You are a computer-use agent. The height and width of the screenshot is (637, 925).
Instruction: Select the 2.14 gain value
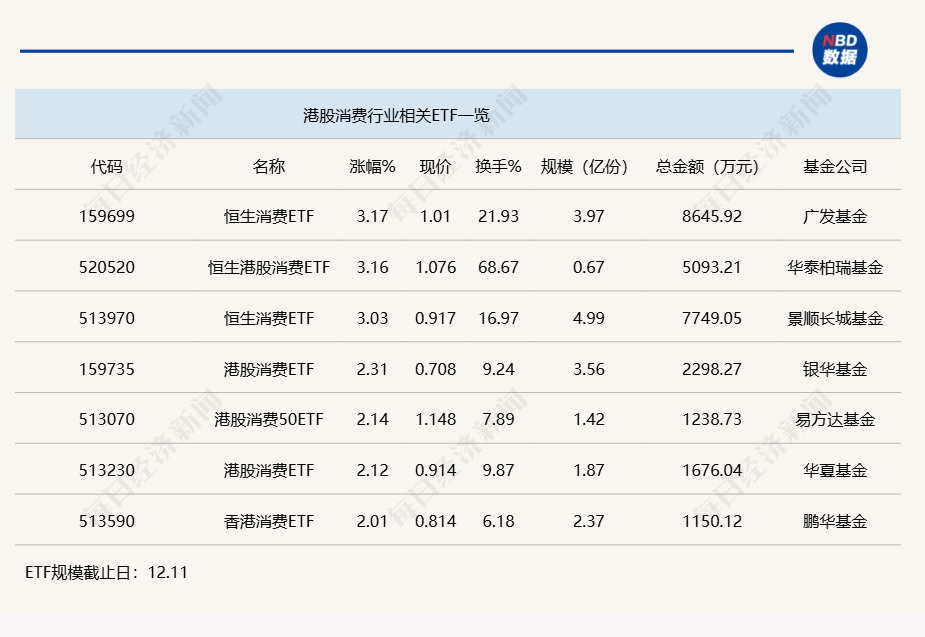372,419
